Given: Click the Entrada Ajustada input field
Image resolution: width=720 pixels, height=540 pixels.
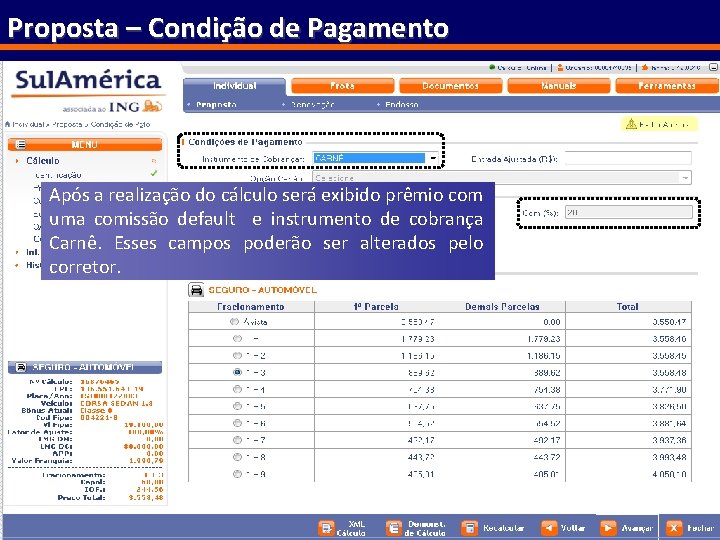Looking at the screenshot, I should 628,158.
